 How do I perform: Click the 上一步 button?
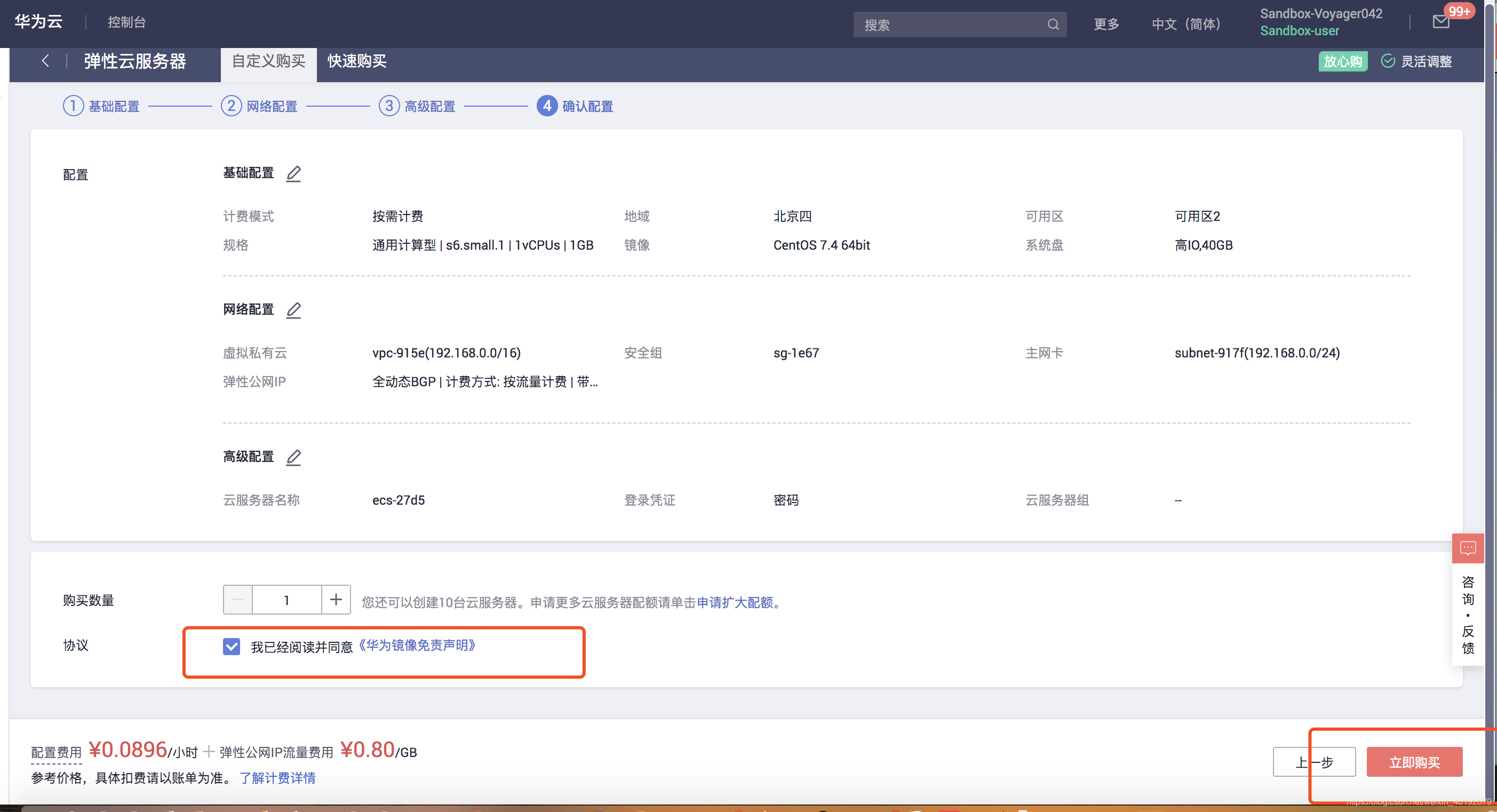pyautogui.click(x=1315, y=762)
